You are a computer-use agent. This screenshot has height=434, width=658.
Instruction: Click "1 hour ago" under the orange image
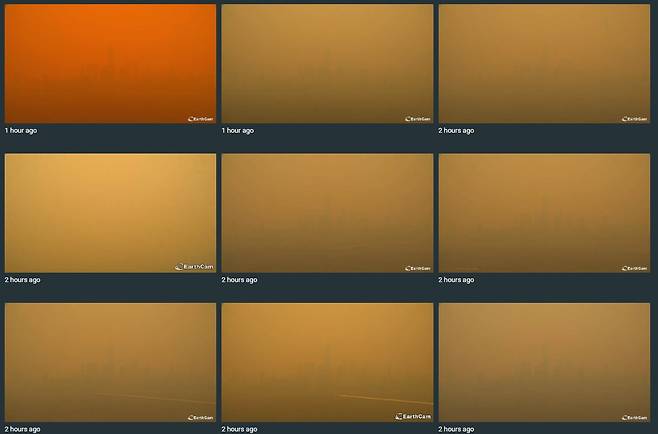(21, 130)
